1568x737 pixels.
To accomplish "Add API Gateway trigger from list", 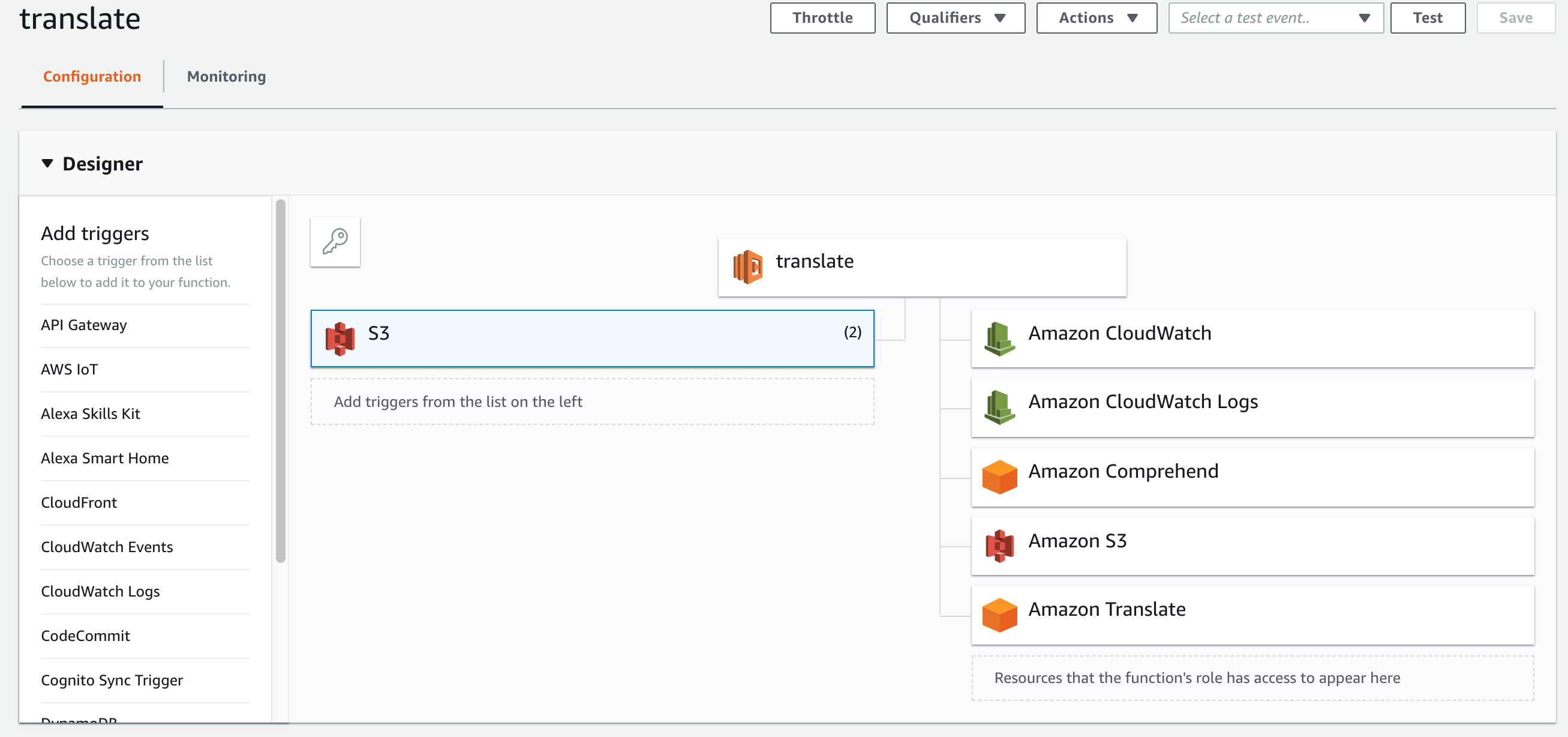I will point(84,325).
